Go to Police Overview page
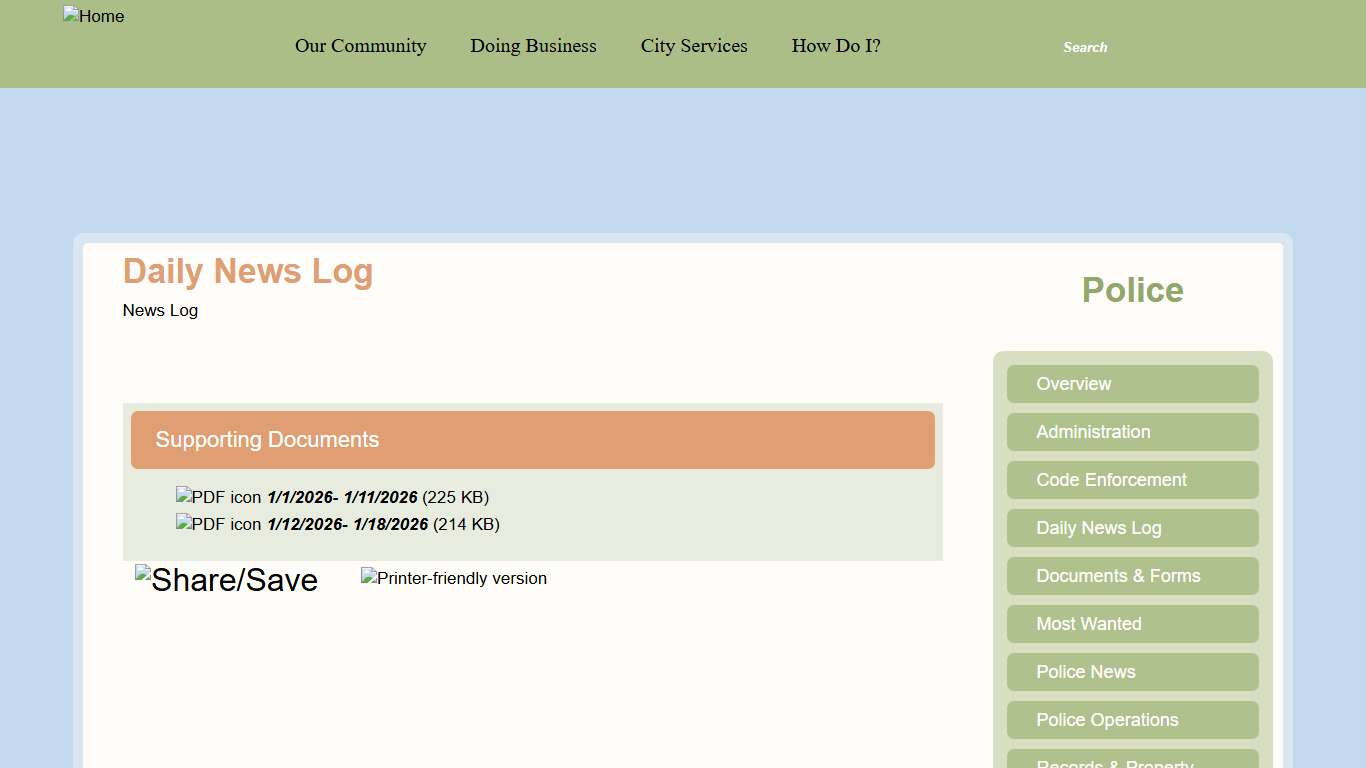The height and width of the screenshot is (768, 1366). [x=1132, y=384]
